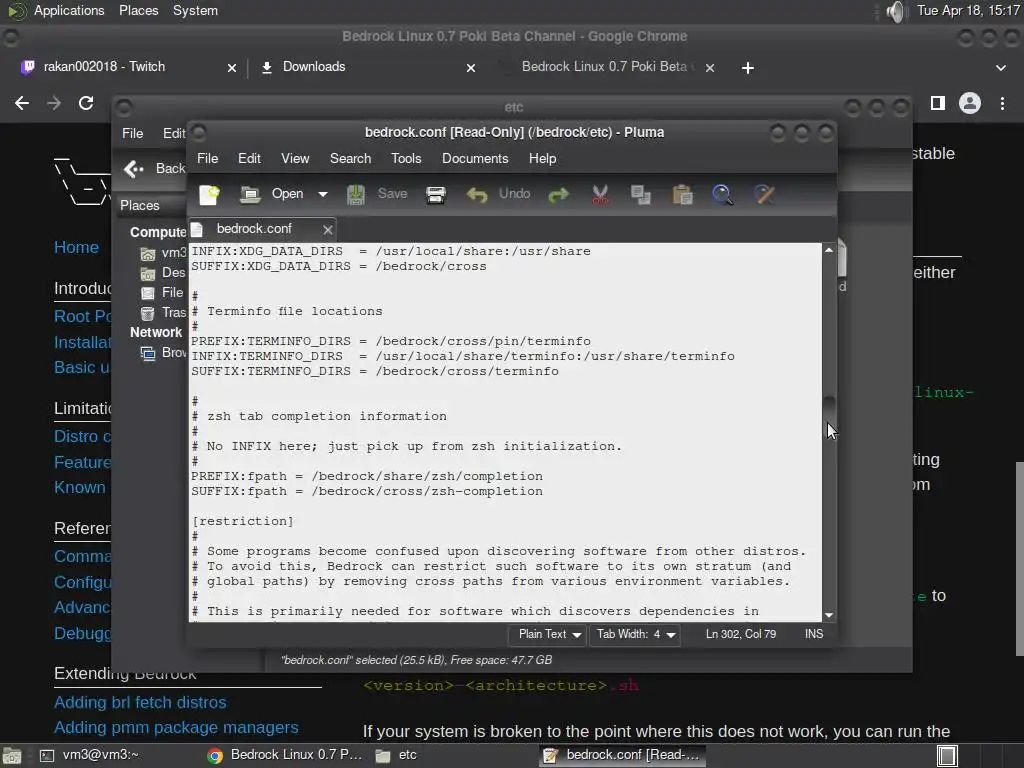Screen dimensions: 1024x768
Task: Open Adding brl fetch distros link
Action: [x=140, y=702]
